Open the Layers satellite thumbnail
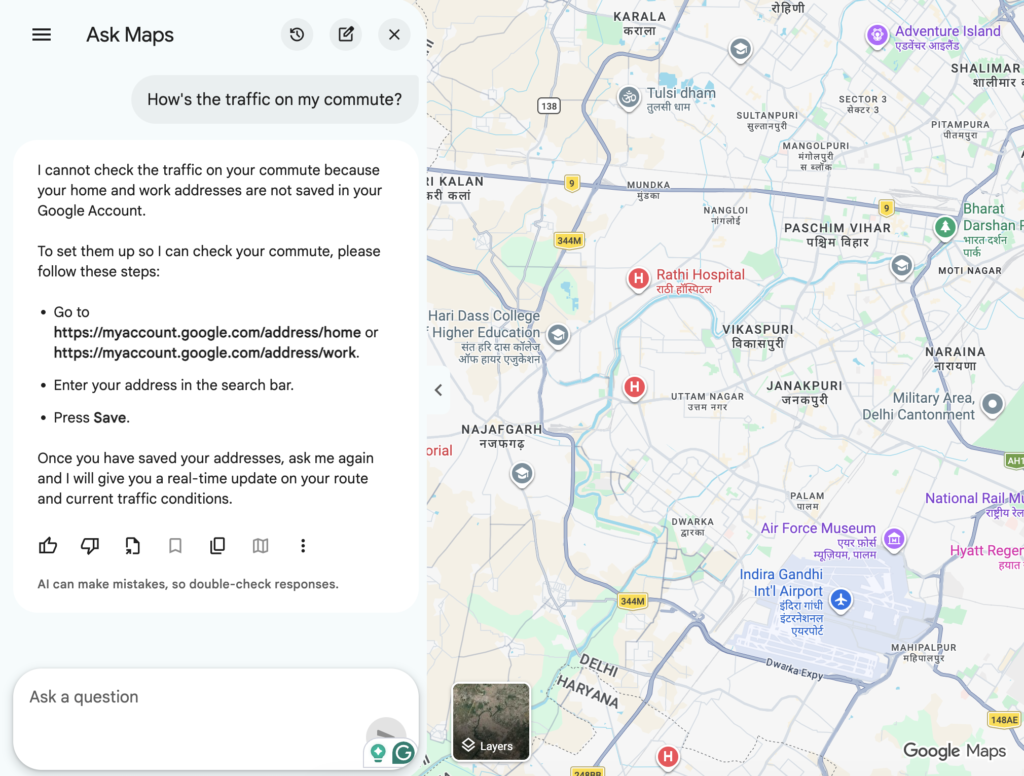1024x776 pixels. [491, 722]
